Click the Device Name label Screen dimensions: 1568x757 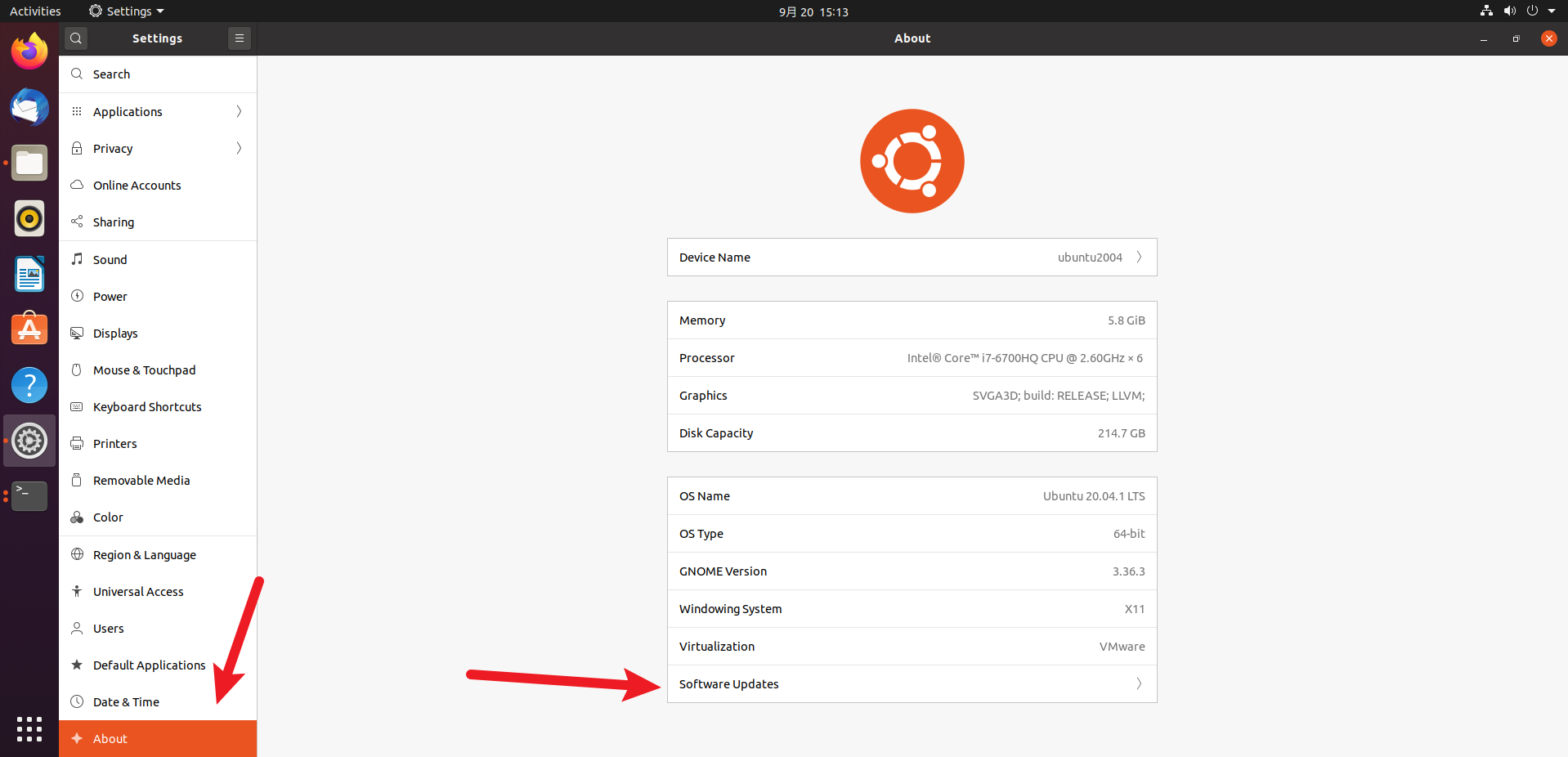tap(715, 258)
